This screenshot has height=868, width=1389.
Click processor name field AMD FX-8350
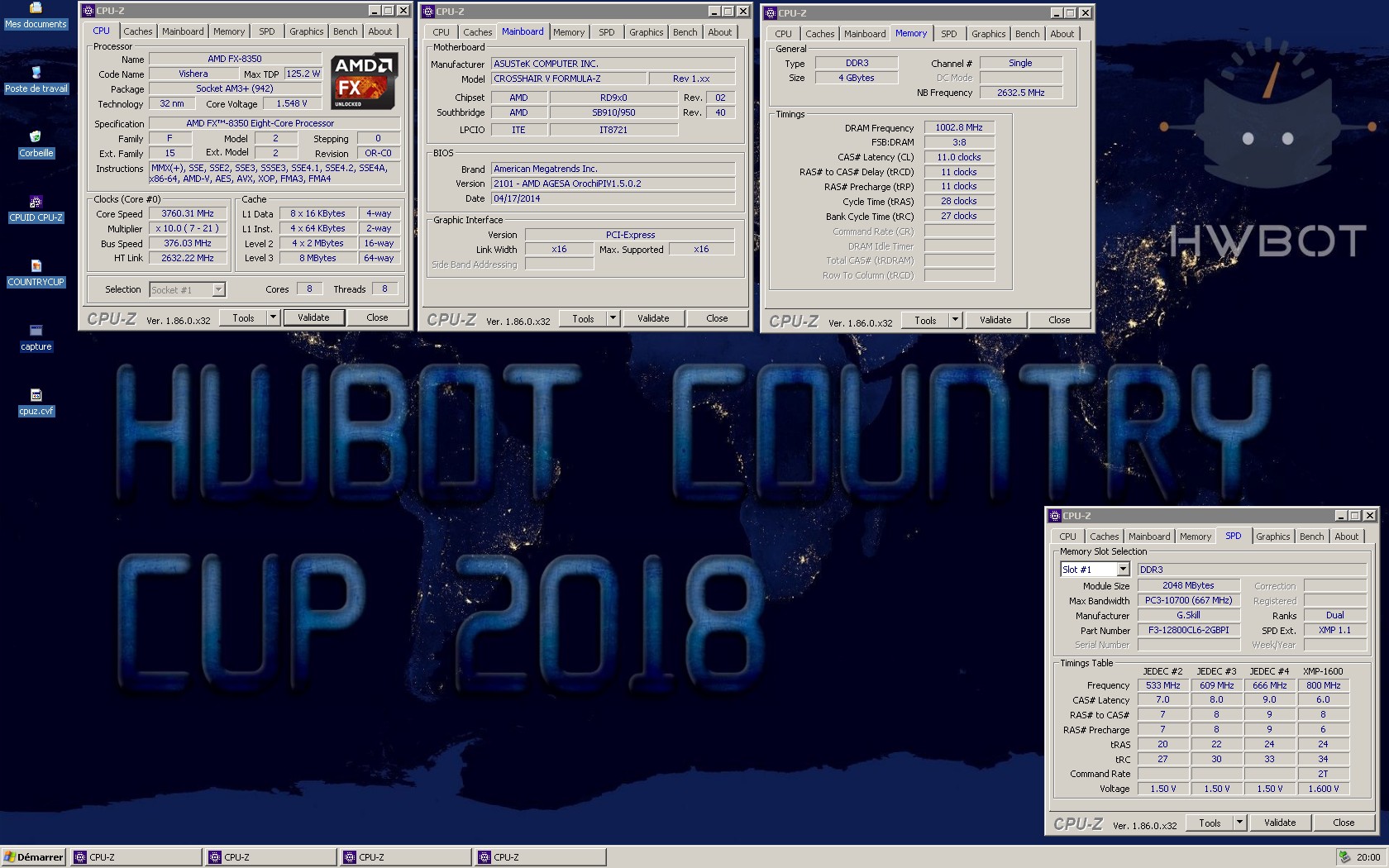(235, 59)
